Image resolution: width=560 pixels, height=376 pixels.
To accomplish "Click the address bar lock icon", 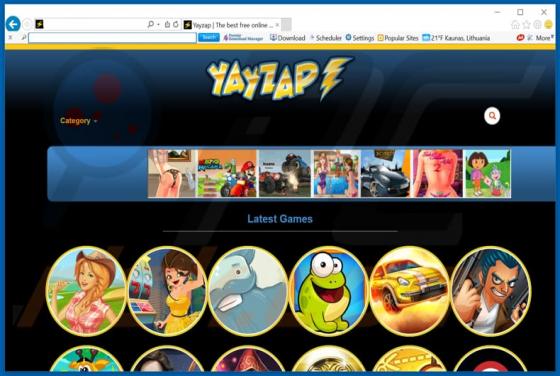I will point(167,24).
